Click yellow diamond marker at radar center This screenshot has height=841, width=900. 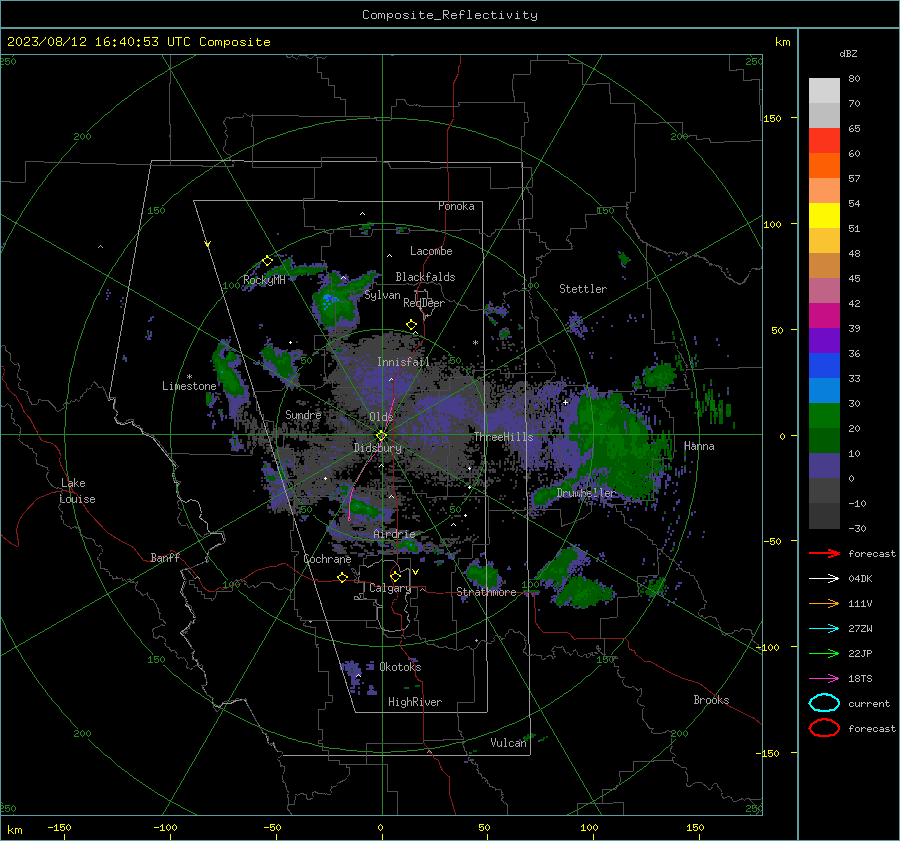tap(381, 435)
